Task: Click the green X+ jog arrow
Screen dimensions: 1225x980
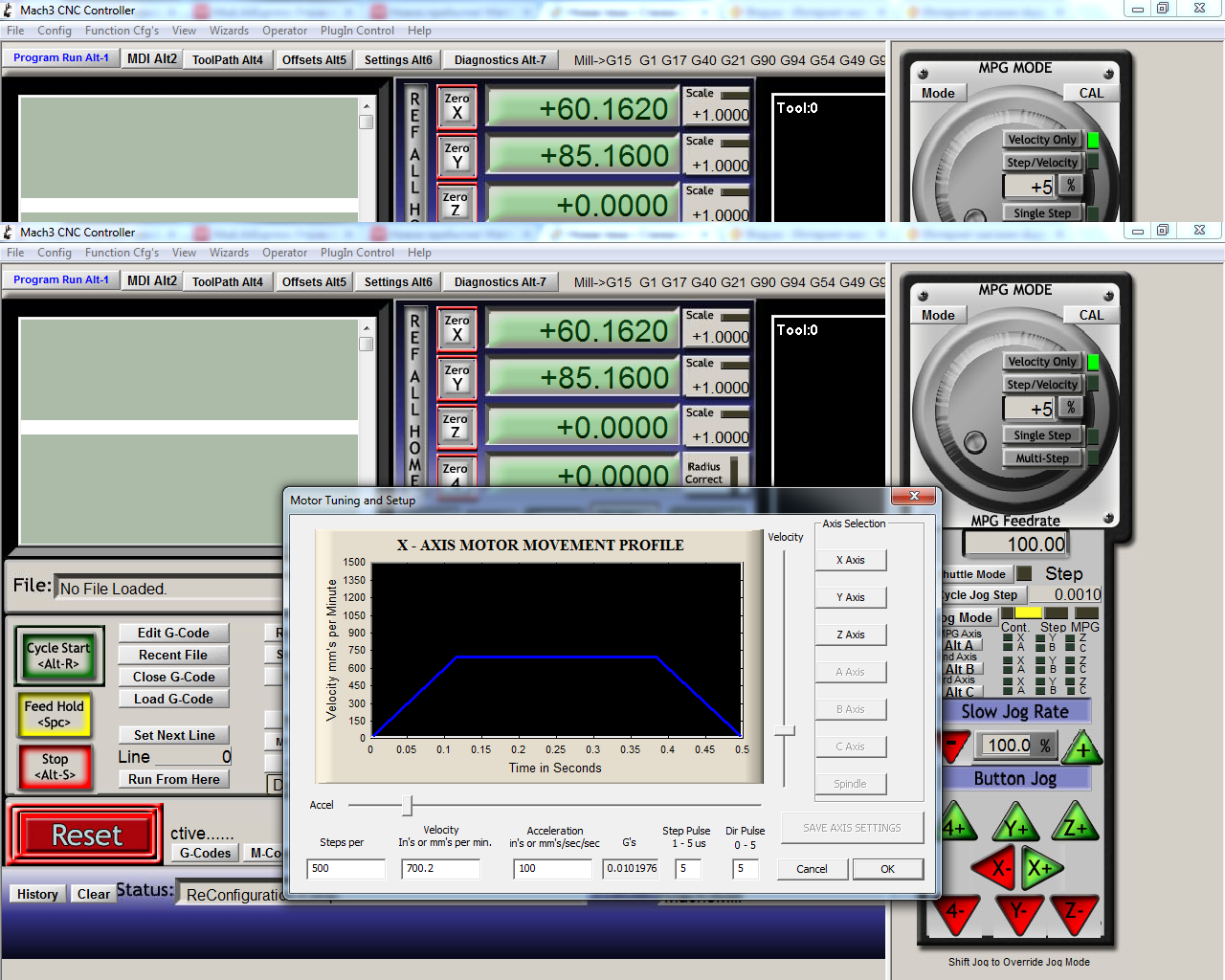Action: 1042,868
